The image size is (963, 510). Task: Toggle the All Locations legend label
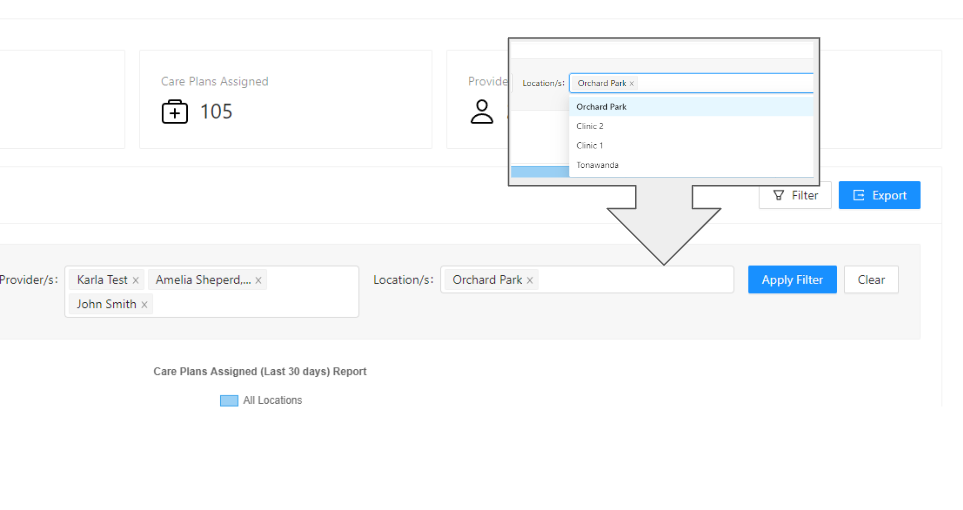[272, 400]
